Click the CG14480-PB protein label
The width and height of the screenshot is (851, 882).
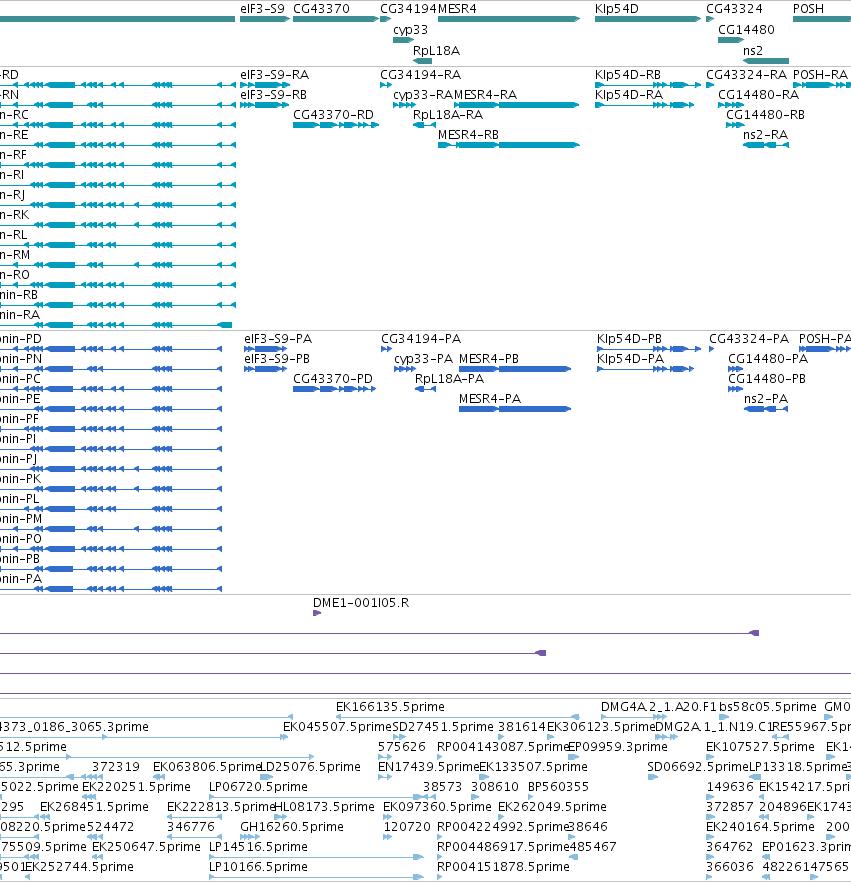point(767,379)
